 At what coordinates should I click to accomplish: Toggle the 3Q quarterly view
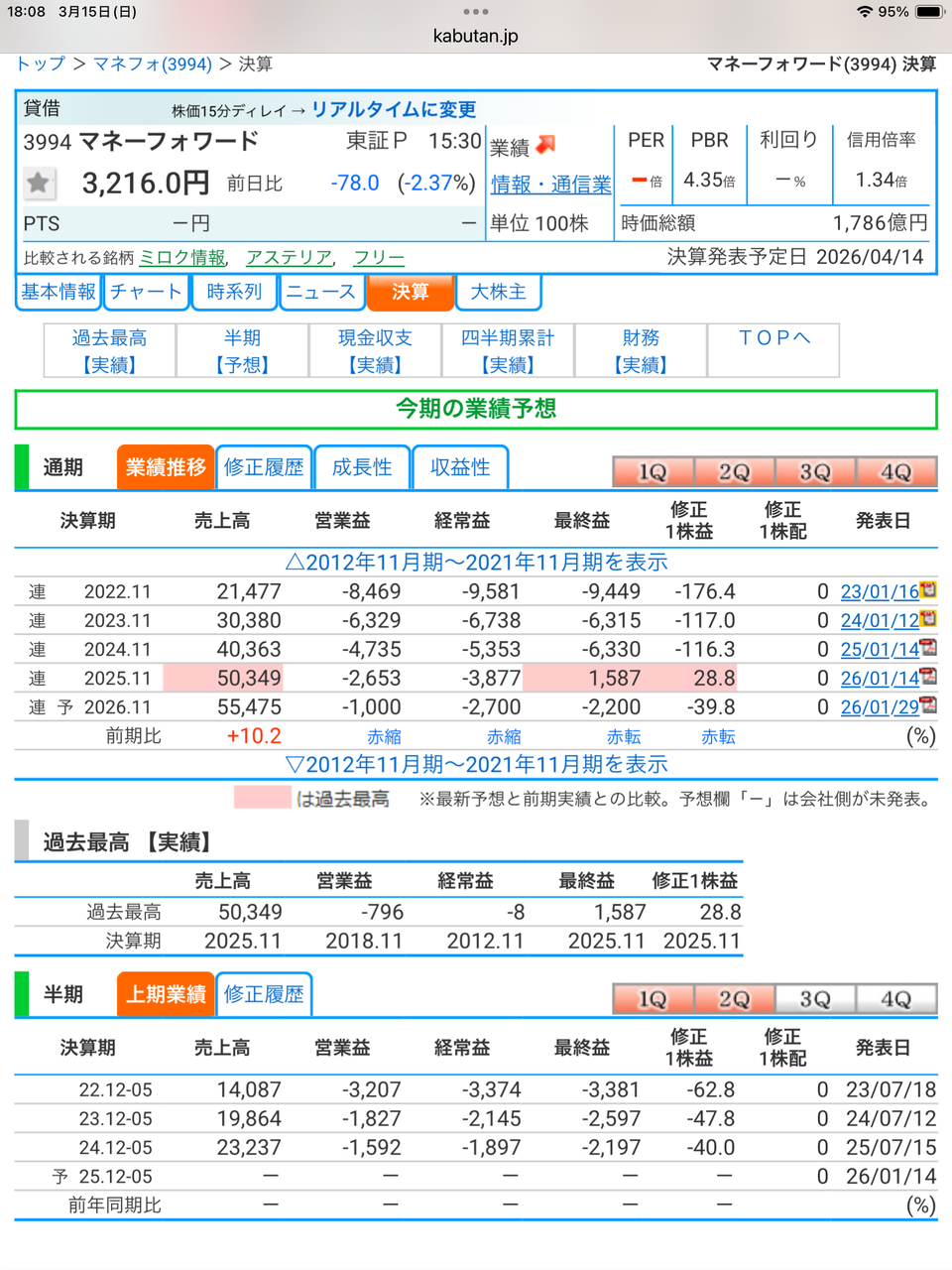[813, 471]
